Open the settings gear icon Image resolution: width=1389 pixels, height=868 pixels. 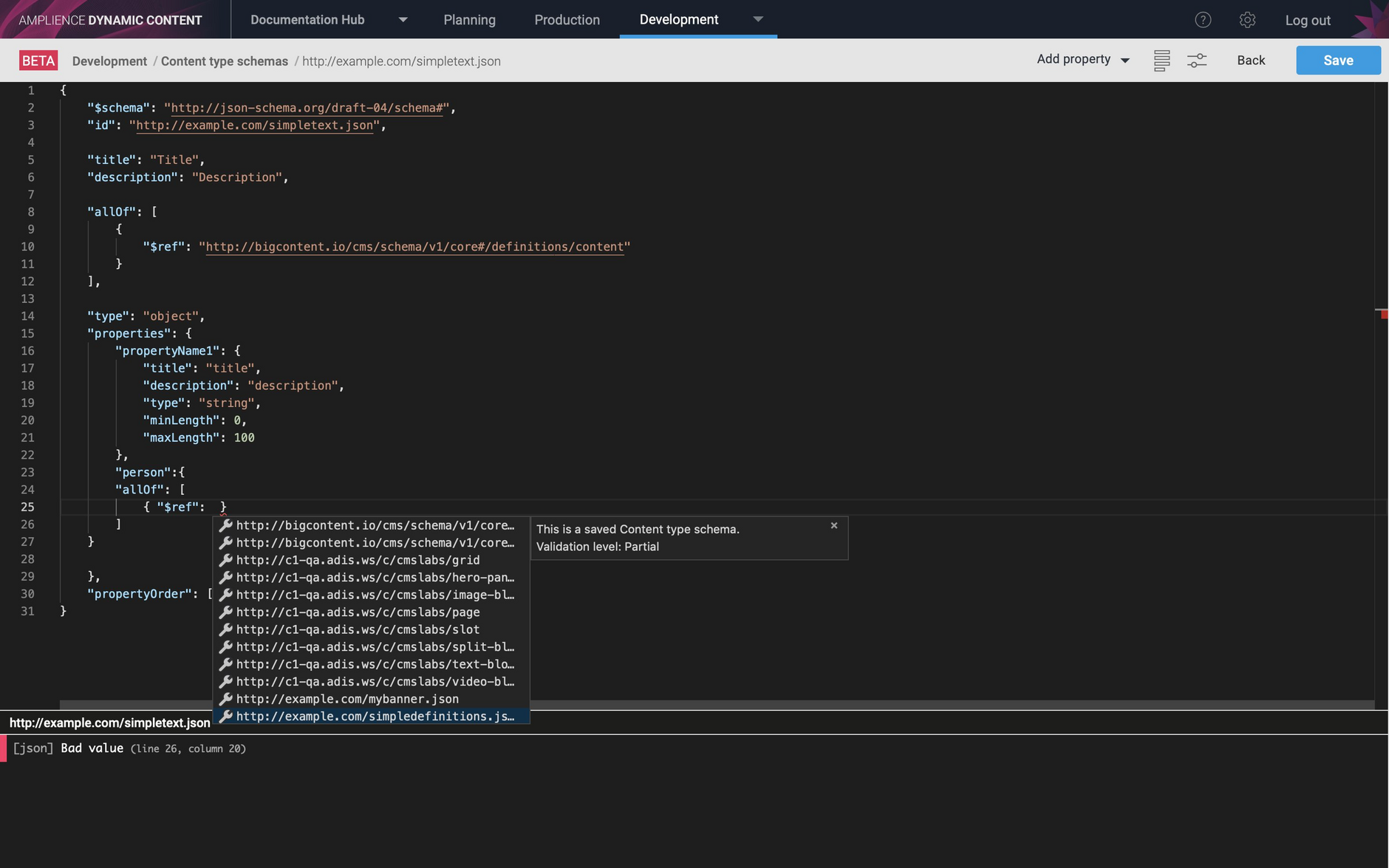(1247, 20)
